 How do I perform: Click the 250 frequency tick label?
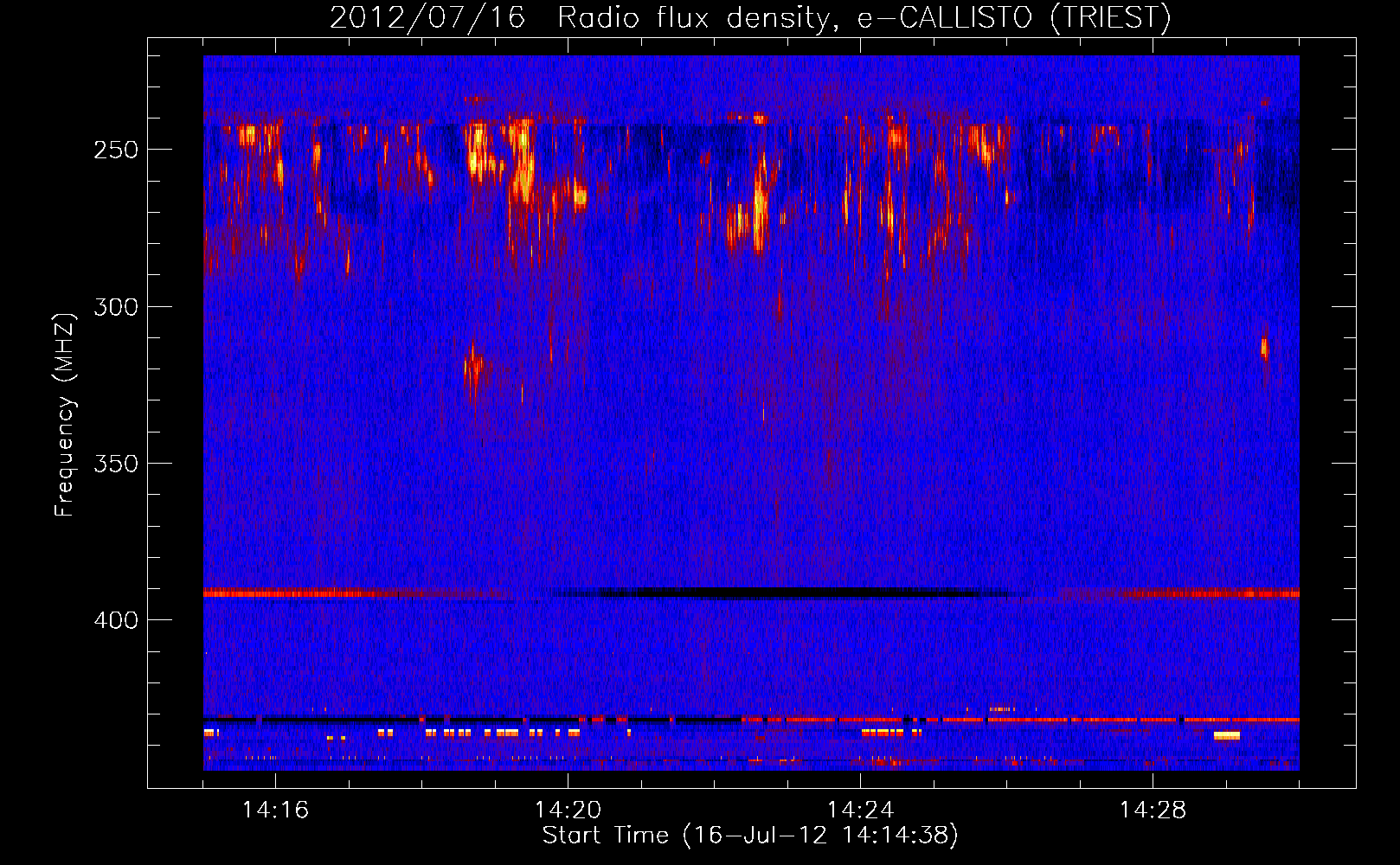click(x=116, y=150)
